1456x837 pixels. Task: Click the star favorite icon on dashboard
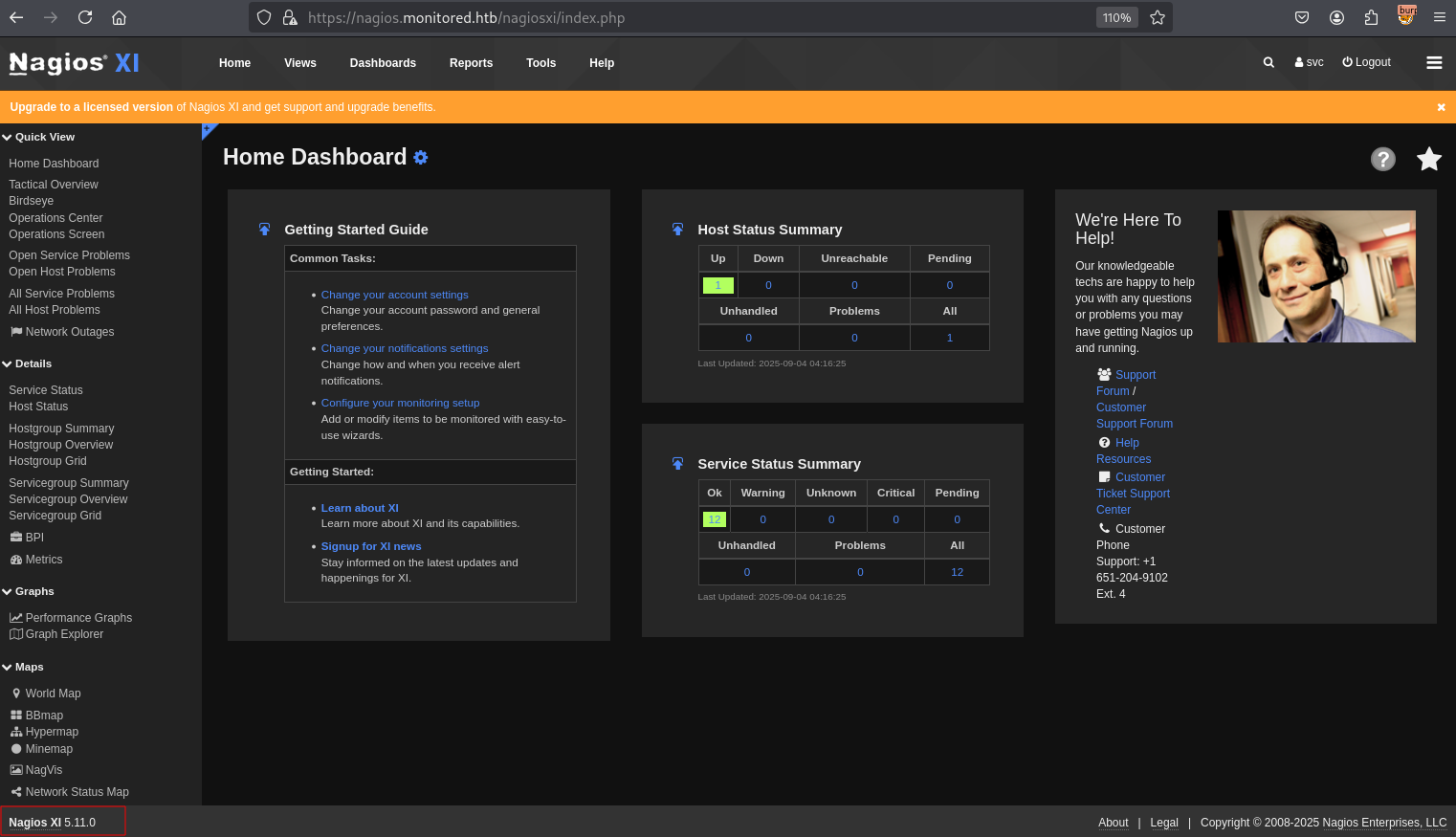coord(1429,159)
